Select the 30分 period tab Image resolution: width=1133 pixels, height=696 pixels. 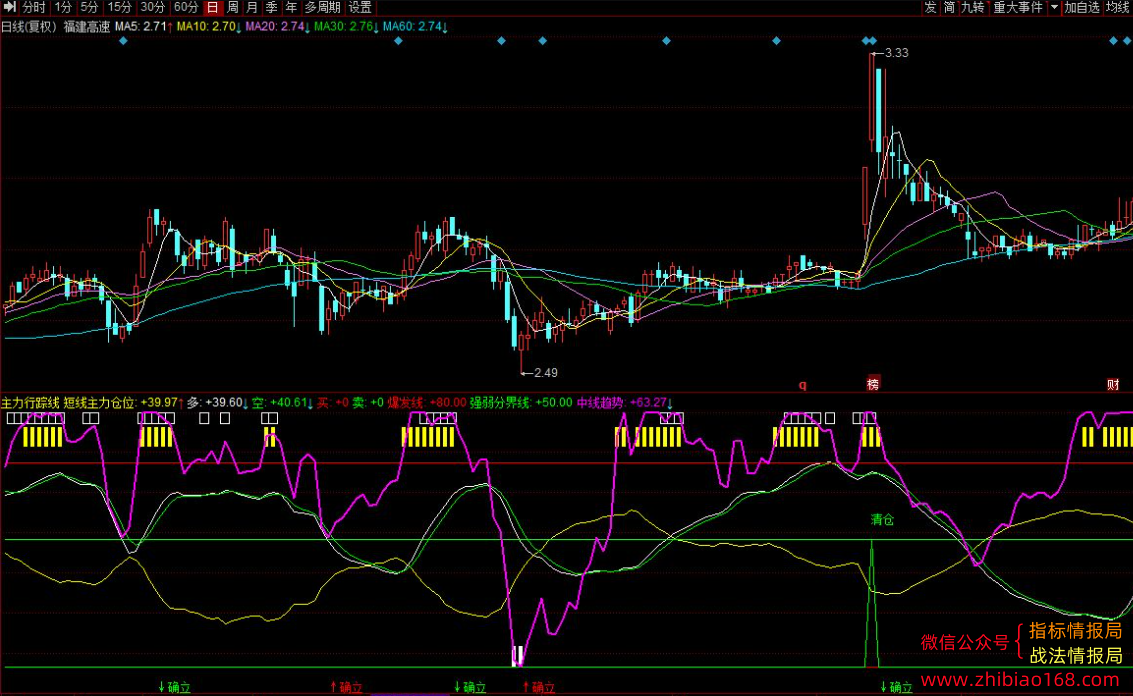pos(152,7)
